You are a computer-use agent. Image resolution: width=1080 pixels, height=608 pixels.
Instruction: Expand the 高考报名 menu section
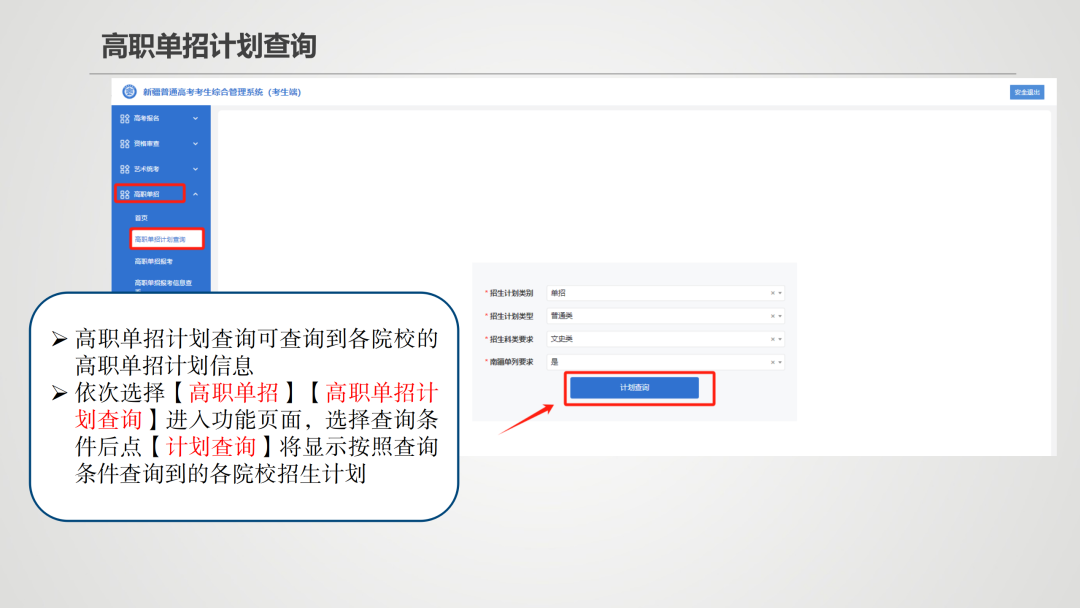coord(193,120)
